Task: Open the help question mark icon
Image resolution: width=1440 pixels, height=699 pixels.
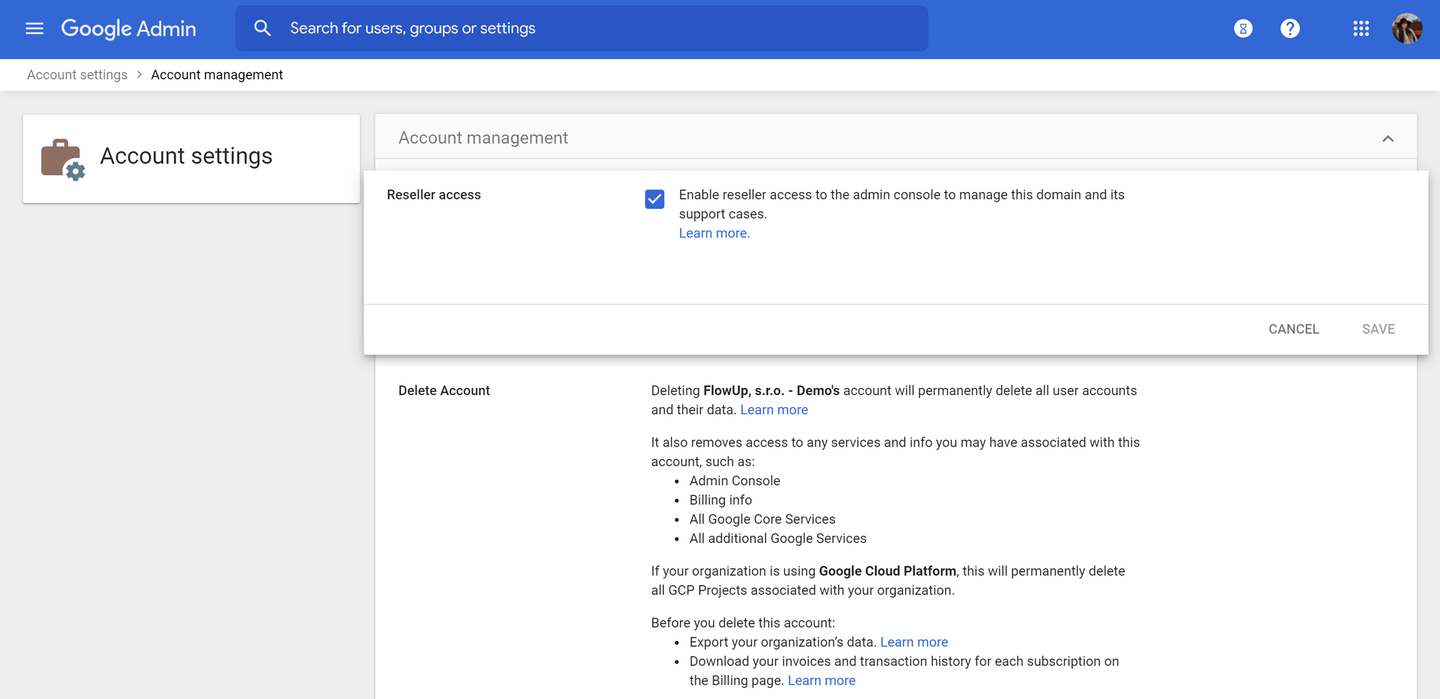Action: [x=1290, y=29]
